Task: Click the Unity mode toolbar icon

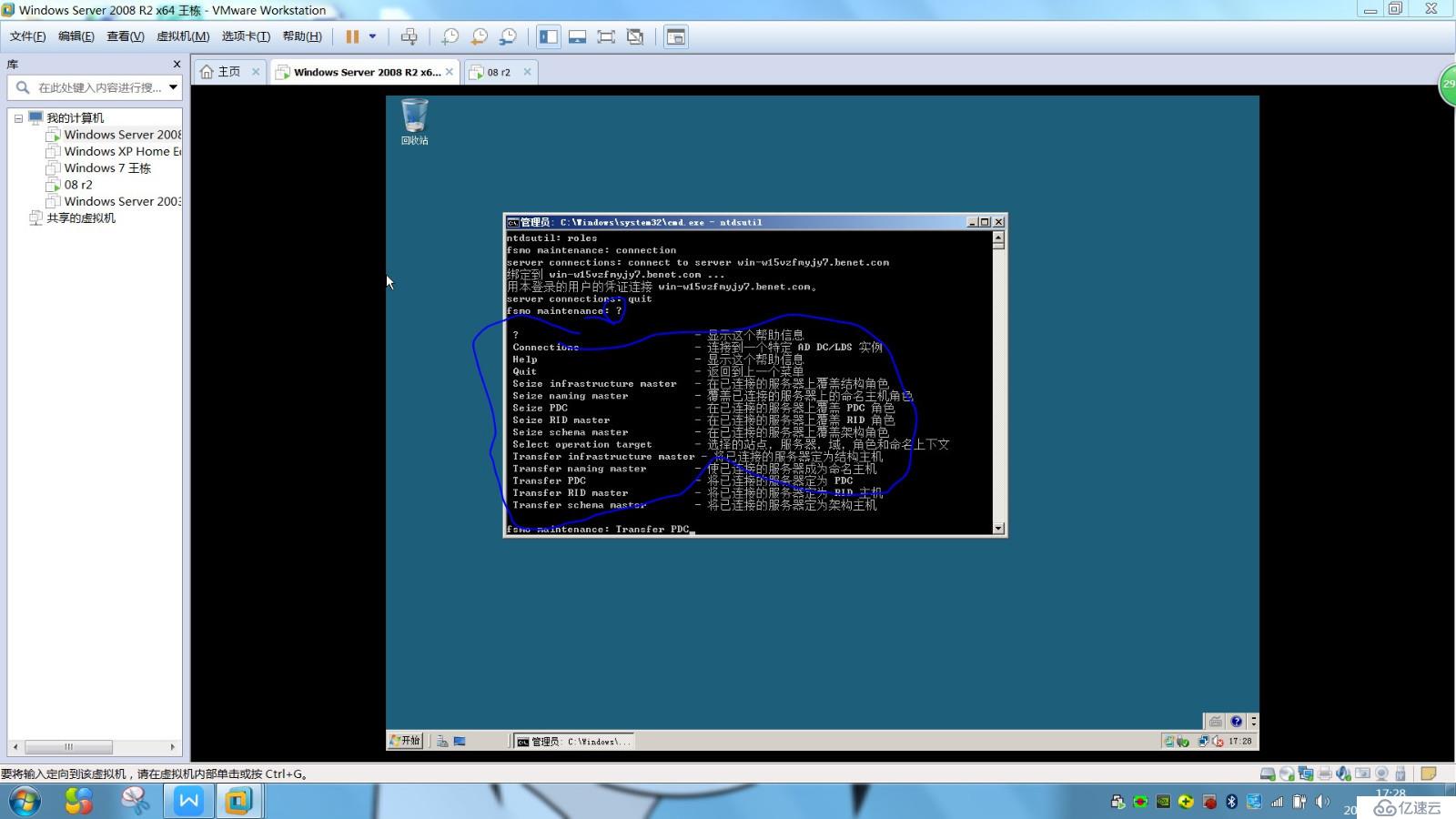Action: [635, 36]
